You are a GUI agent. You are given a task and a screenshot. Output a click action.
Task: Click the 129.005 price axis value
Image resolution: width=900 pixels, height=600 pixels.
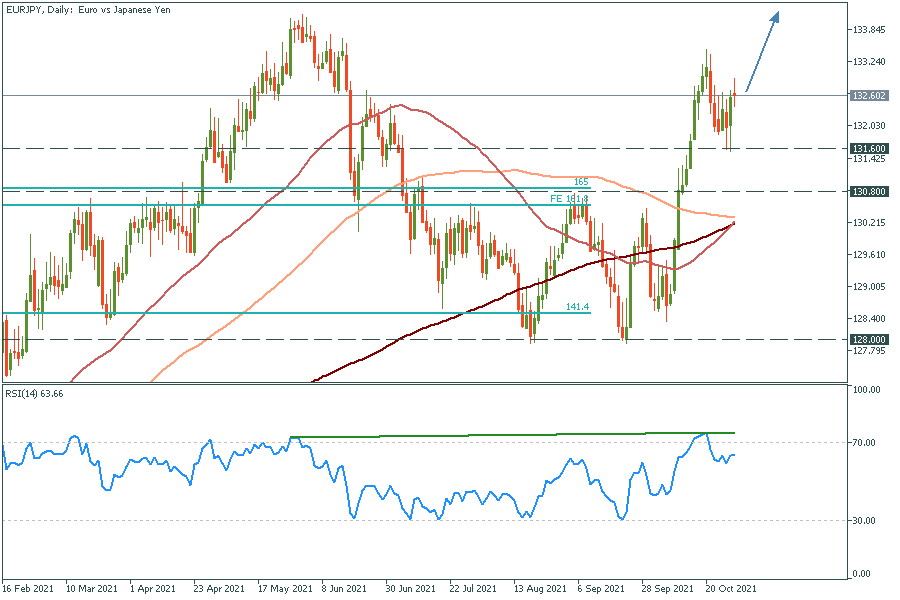tap(867, 287)
